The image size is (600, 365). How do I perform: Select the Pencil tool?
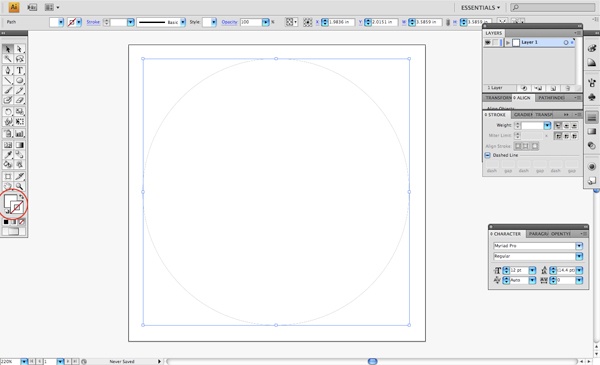pyautogui.click(x=20, y=90)
